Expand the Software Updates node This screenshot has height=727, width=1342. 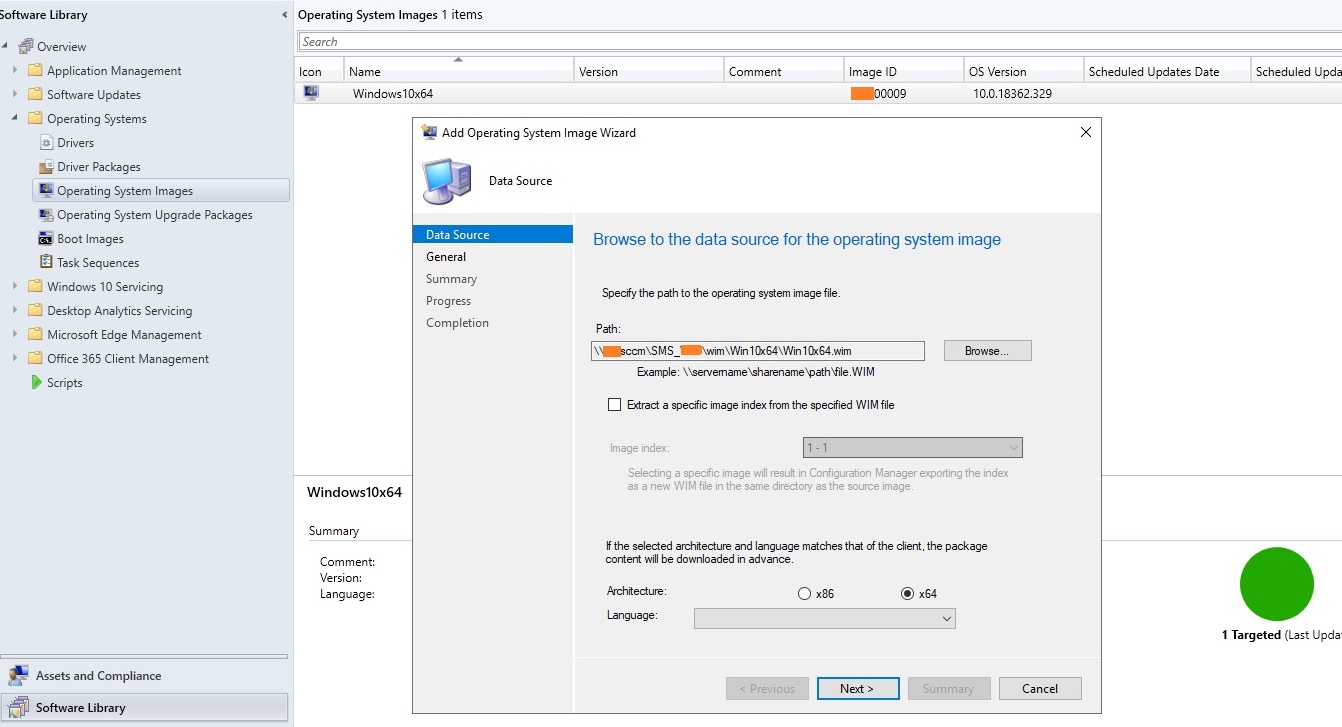pos(15,95)
